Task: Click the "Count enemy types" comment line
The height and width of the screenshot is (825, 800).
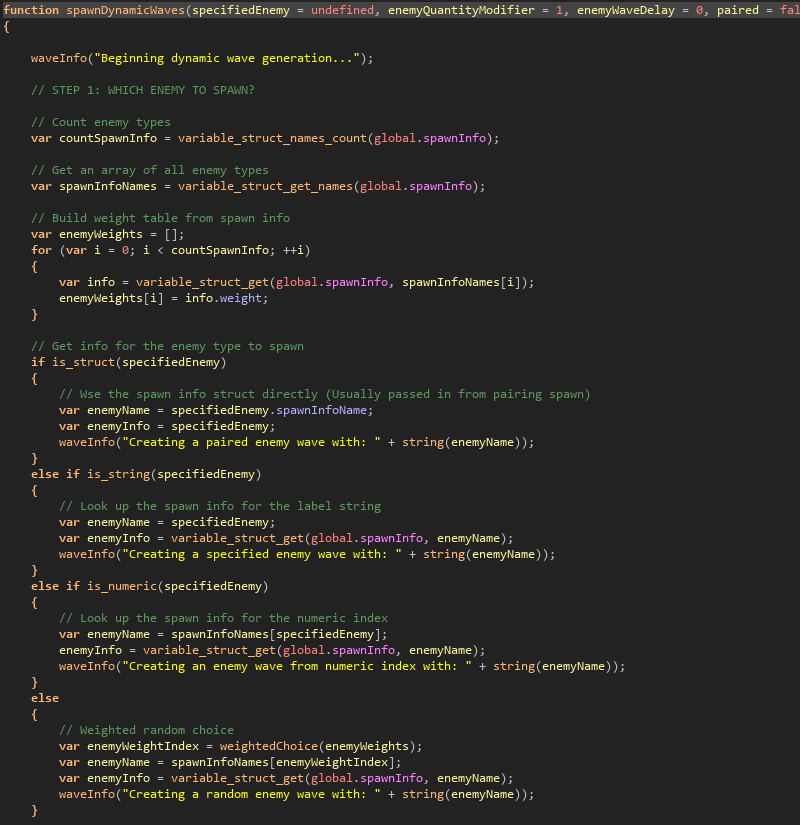Action: (x=100, y=122)
